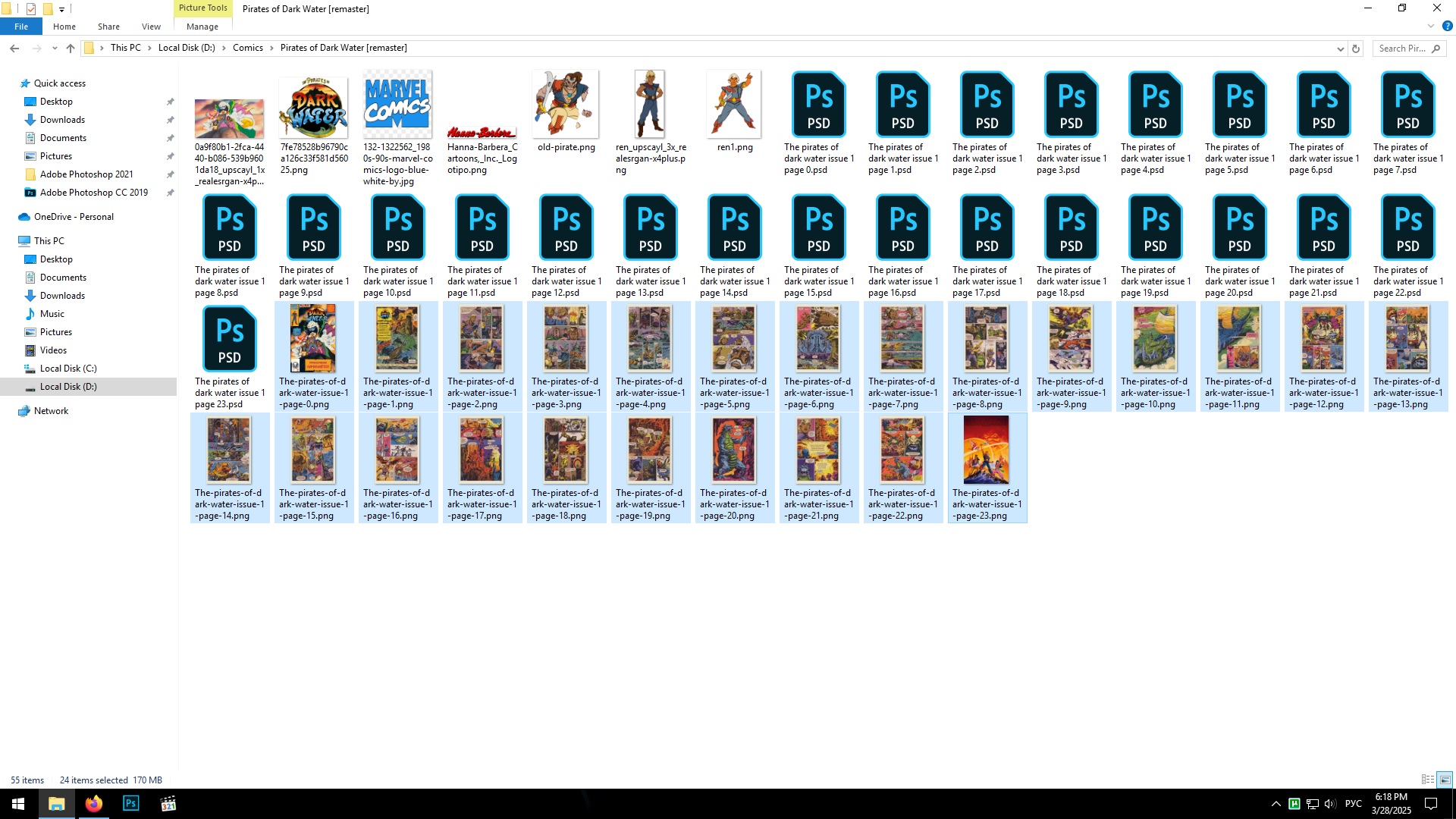Screen dimensions: 1456x819
Task: Click 'Comics' in the address breadcrumb
Action: (x=248, y=48)
